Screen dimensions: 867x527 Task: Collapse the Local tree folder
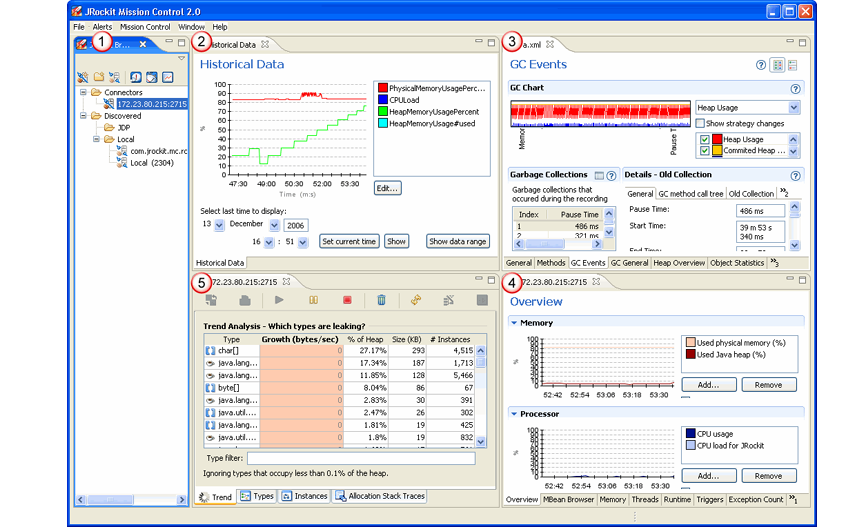[96, 139]
